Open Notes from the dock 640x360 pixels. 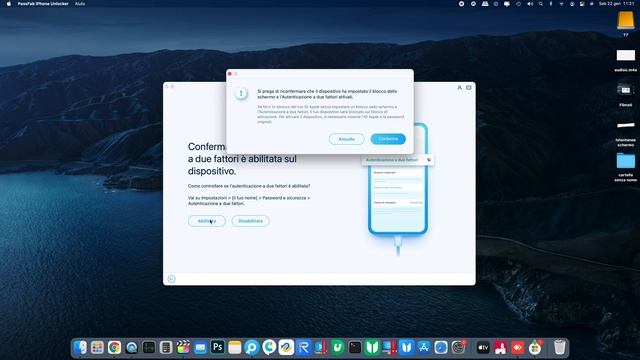[235, 347]
